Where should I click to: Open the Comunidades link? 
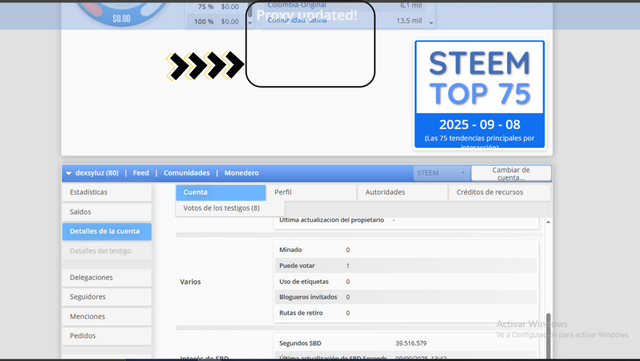point(187,173)
